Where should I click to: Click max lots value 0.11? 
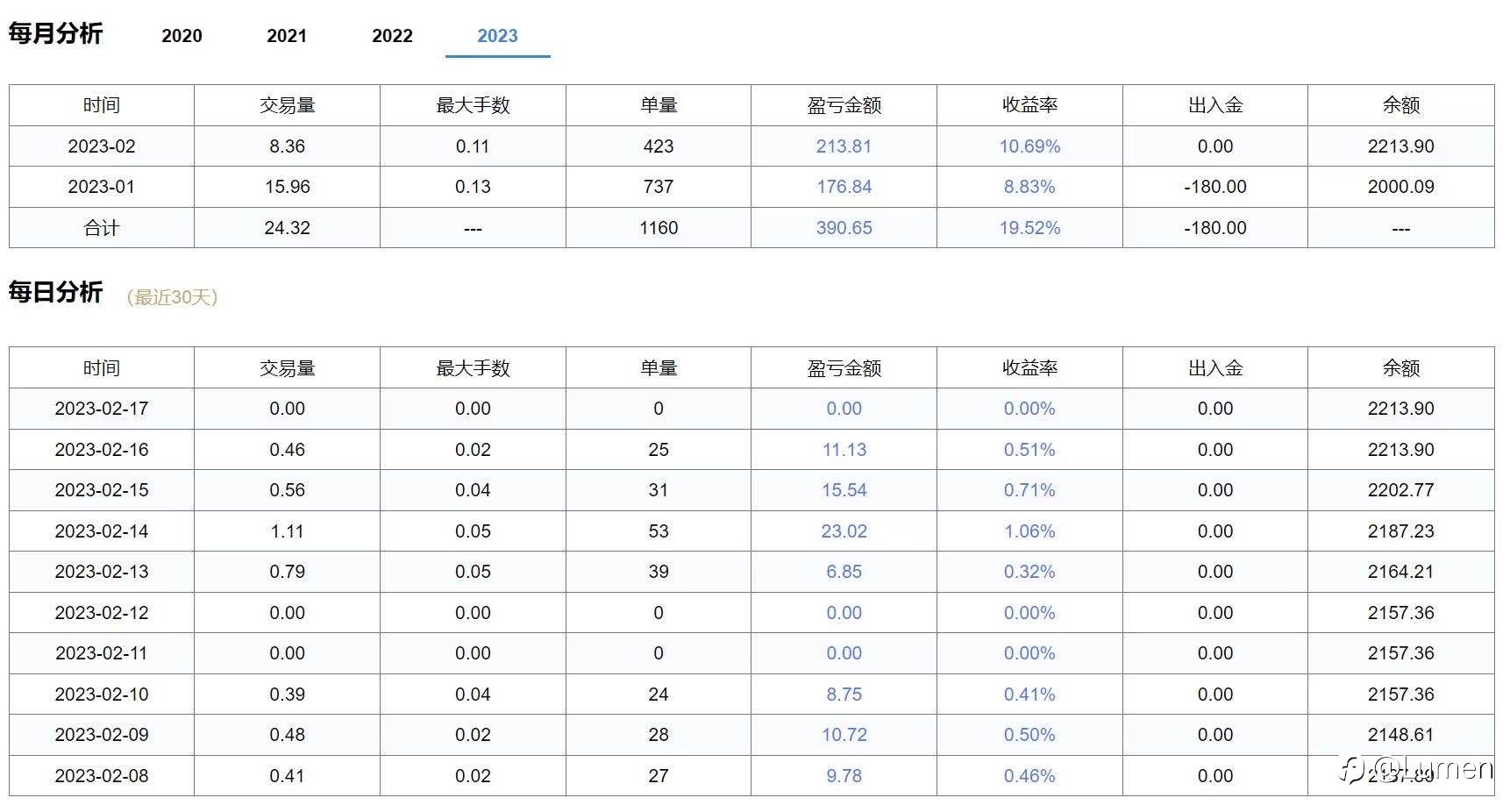click(473, 146)
